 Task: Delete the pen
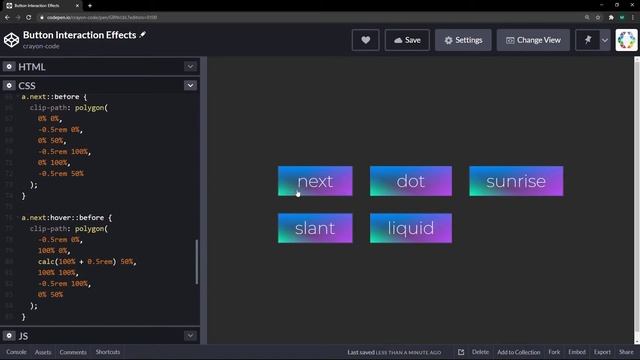[x=480, y=352]
